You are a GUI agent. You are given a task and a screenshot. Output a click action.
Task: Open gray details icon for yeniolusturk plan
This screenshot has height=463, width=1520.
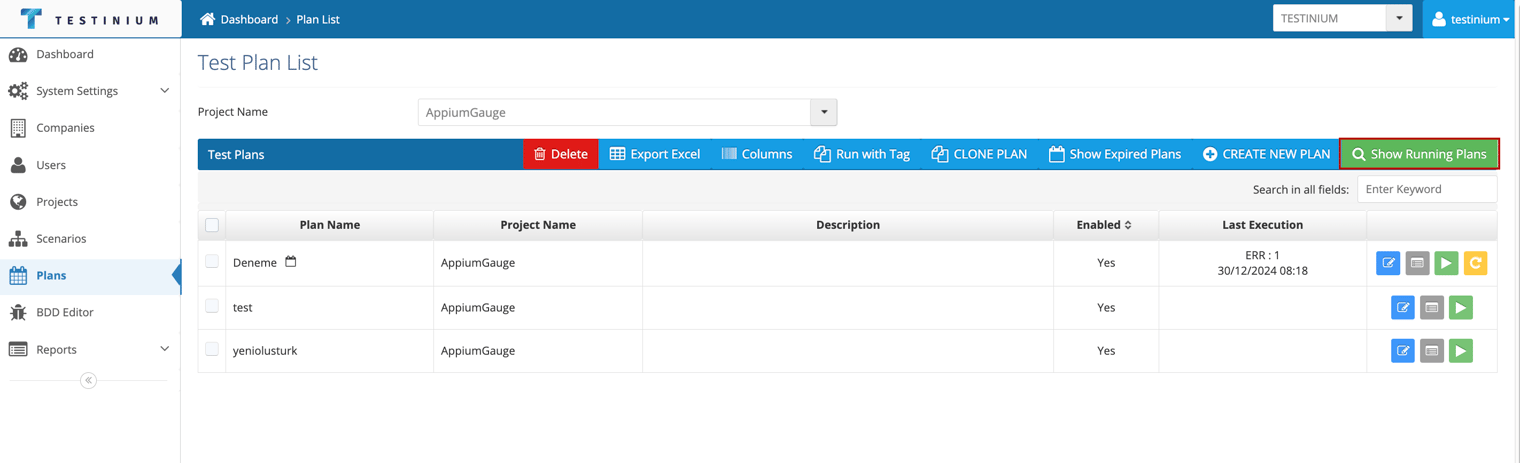click(x=1432, y=351)
